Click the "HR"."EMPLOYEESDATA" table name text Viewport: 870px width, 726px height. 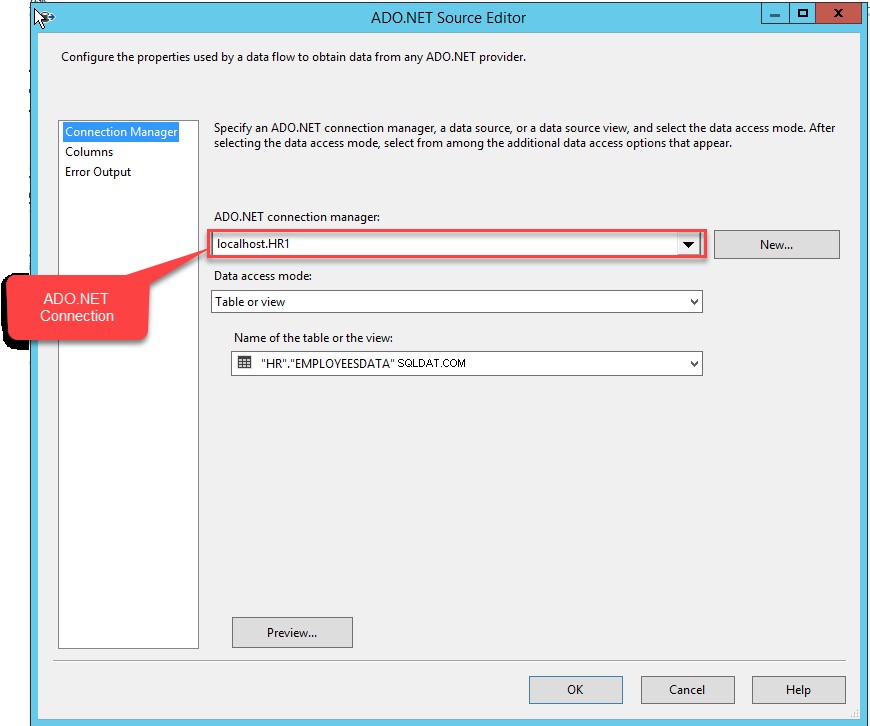click(x=327, y=364)
